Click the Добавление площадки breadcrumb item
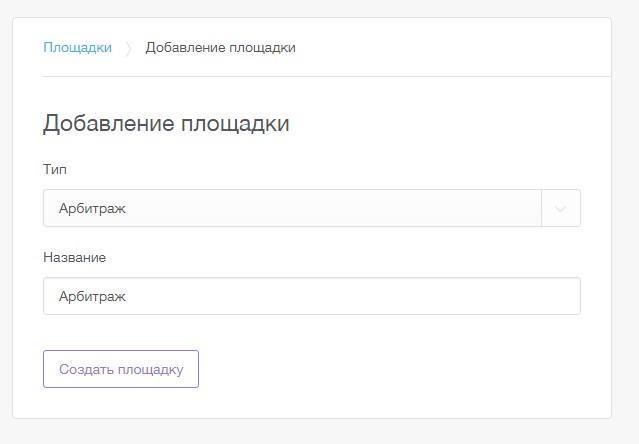This screenshot has width=639, height=444. click(x=220, y=47)
